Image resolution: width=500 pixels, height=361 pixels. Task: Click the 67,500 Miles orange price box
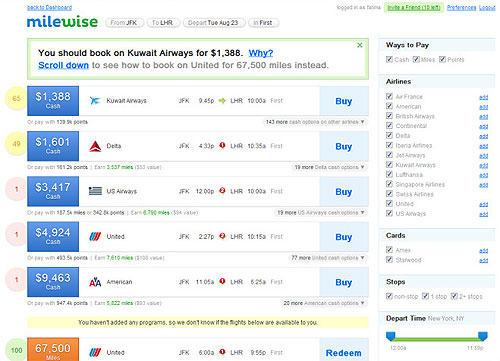tap(53, 350)
